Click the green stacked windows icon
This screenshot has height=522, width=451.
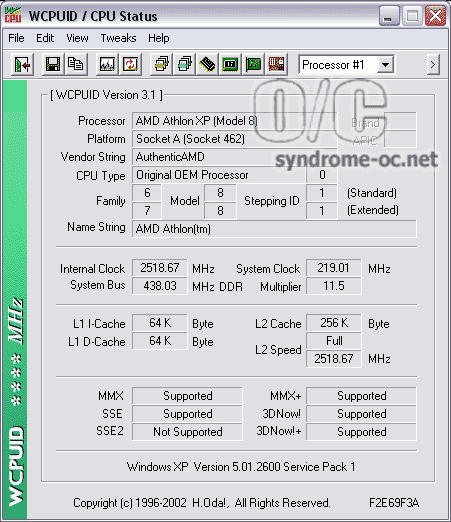coord(184,64)
